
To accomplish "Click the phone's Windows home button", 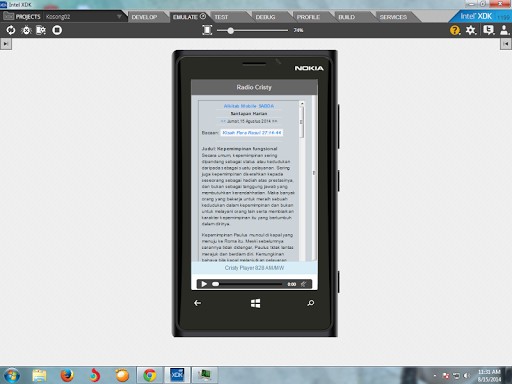I will [256, 303].
